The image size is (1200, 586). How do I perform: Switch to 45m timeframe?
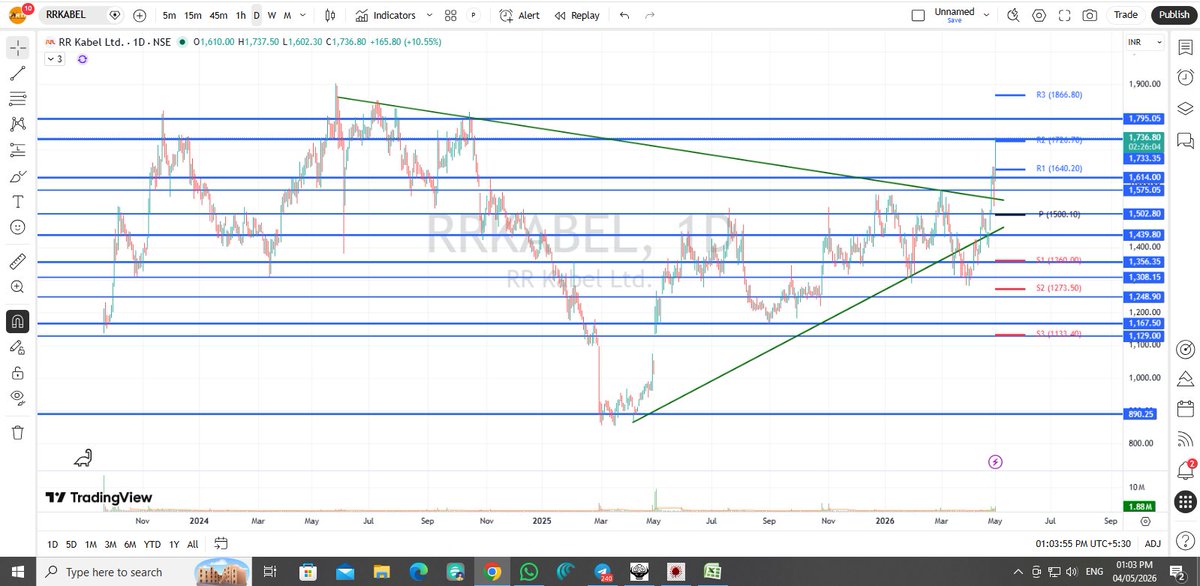pyautogui.click(x=218, y=15)
